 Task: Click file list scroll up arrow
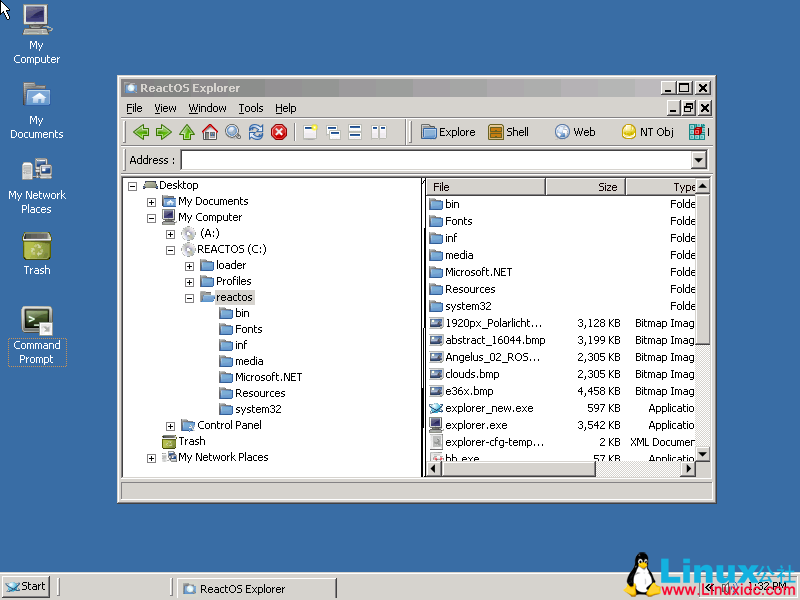click(703, 186)
